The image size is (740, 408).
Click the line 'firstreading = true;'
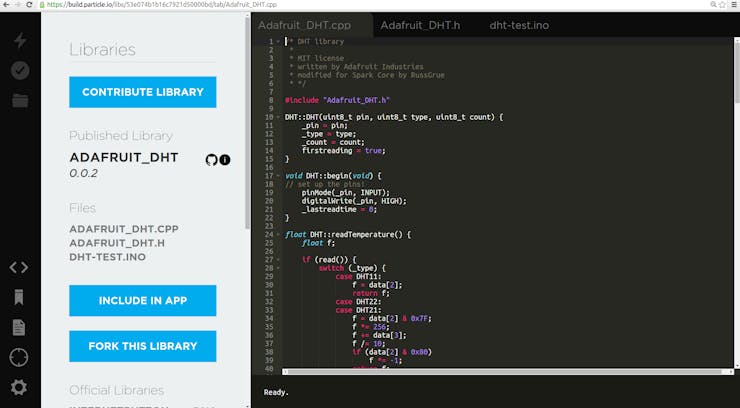[x=344, y=150]
